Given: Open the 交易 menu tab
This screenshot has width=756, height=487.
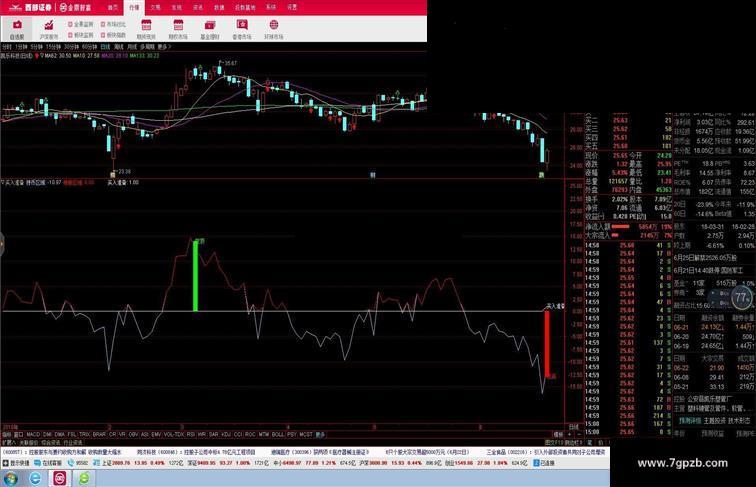Looking at the screenshot, I should click(x=155, y=7).
